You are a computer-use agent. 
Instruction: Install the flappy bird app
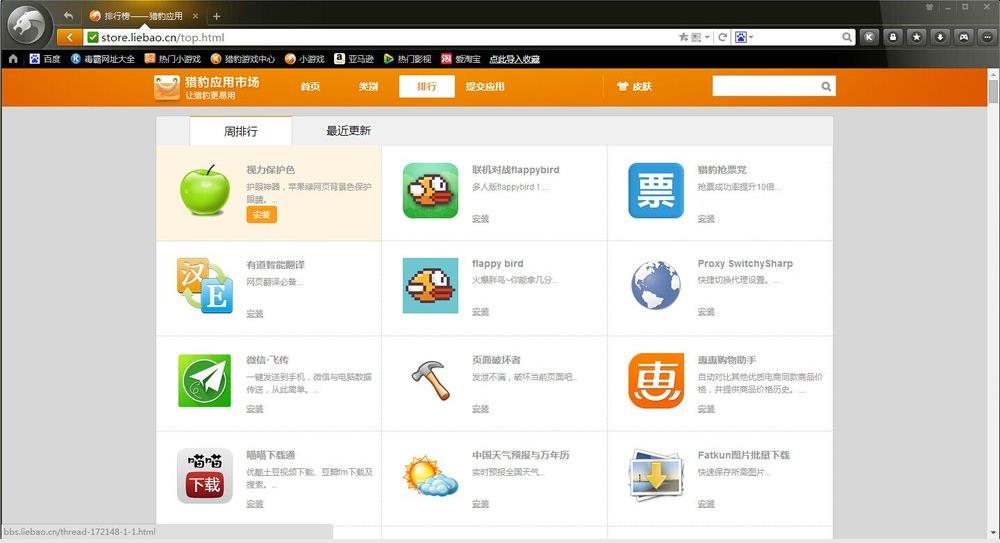(480, 311)
